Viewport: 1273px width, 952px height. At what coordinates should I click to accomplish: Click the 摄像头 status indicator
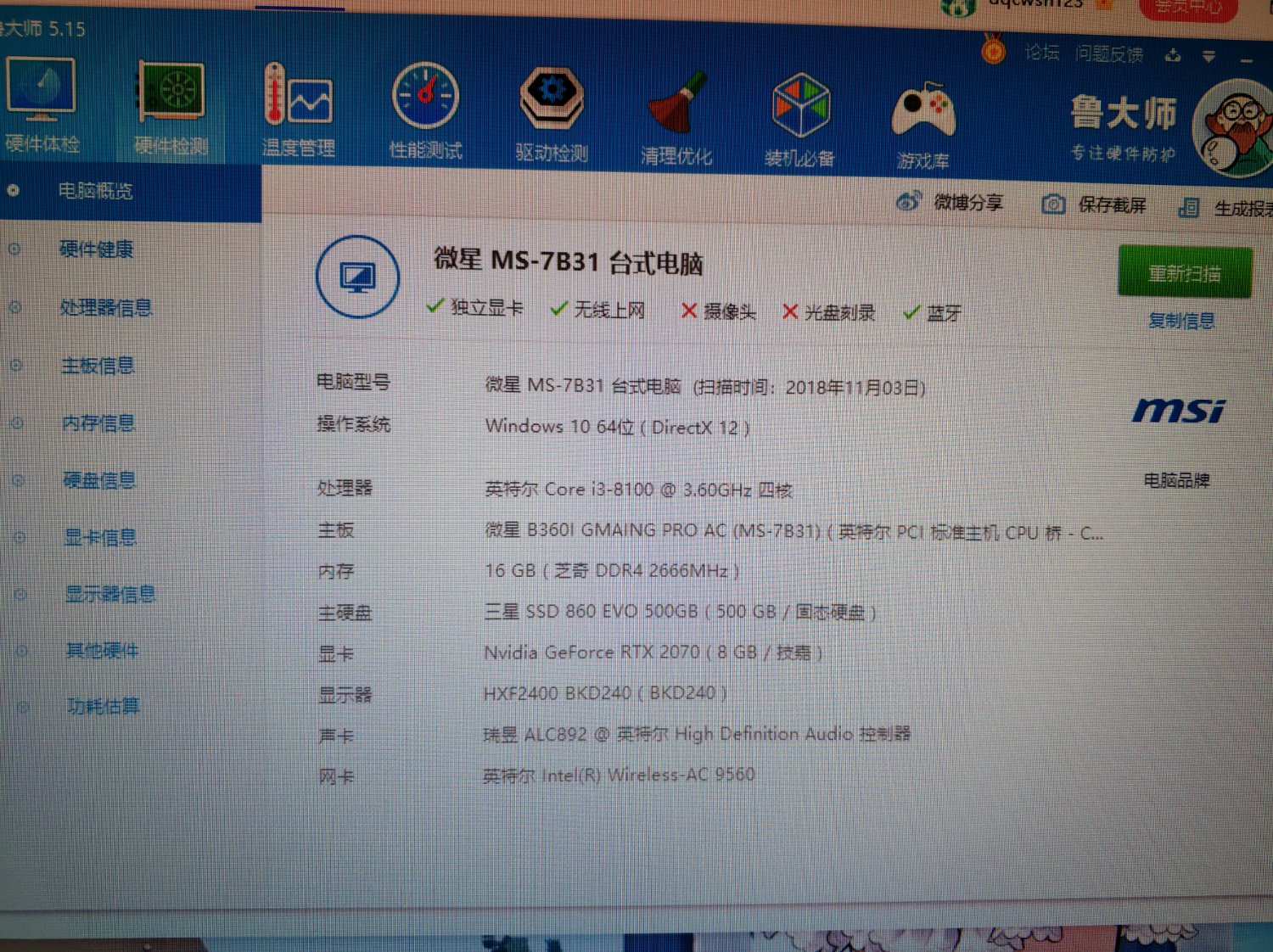pyautogui.click(x=718, y=311)
